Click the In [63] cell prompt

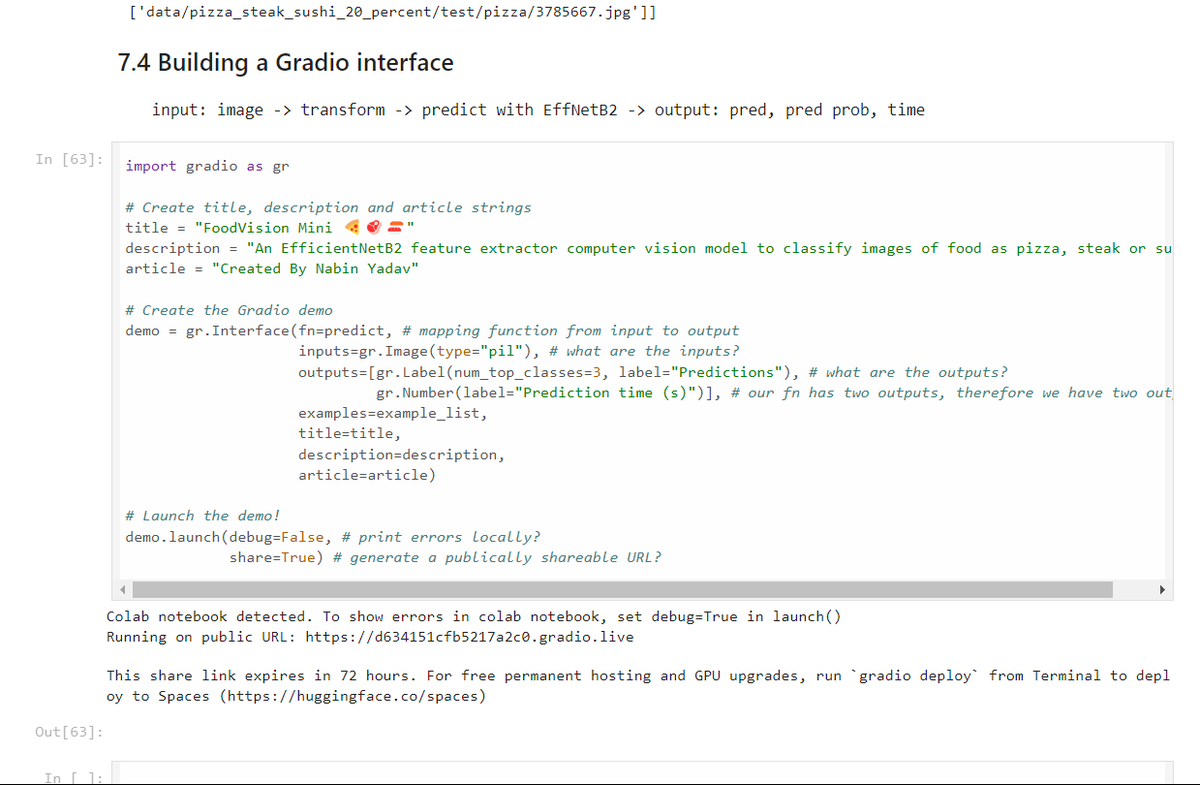point(69,159)
